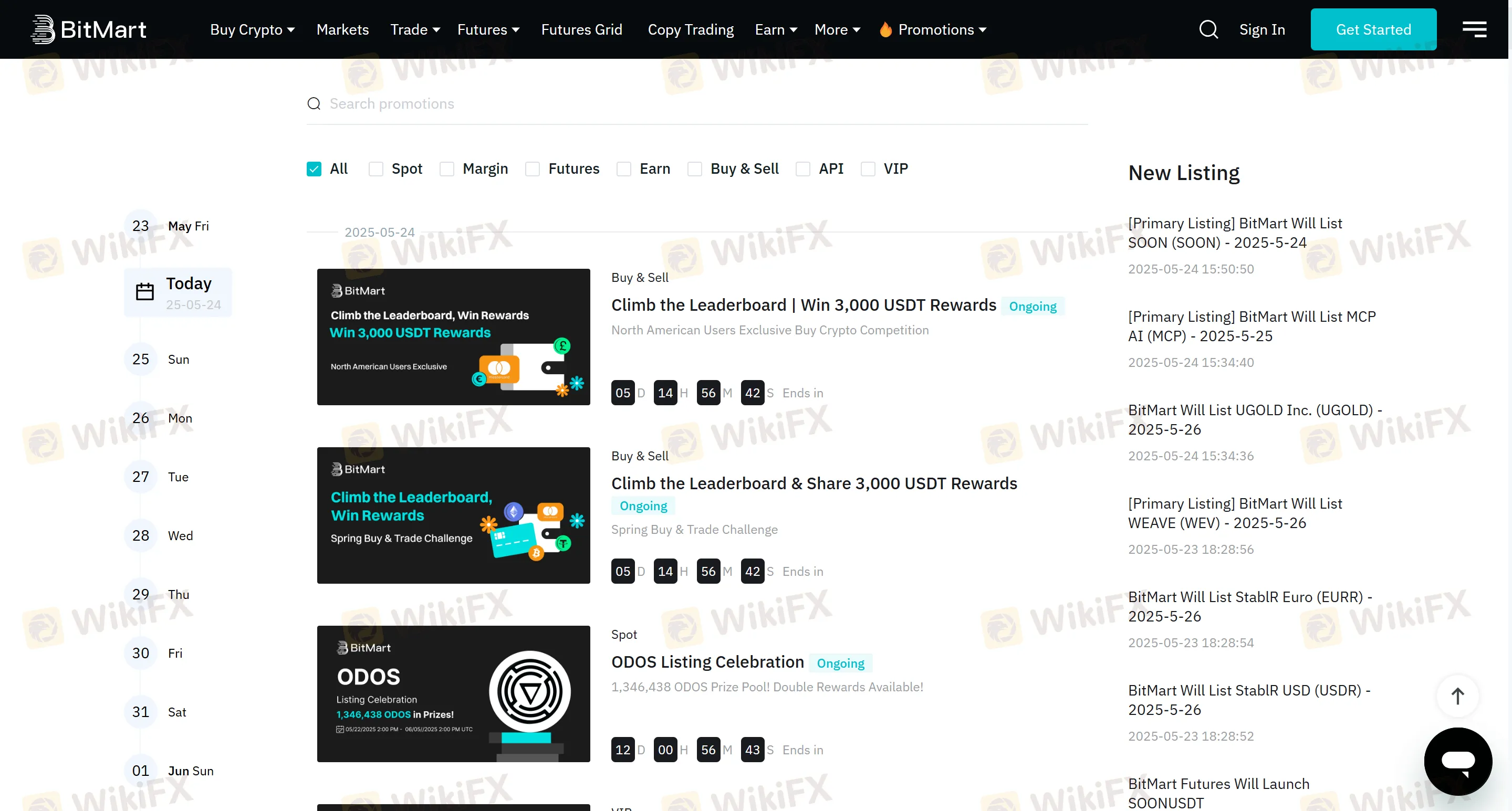
Task: Open the hamburger menu icon
Action: point(1474,29)
